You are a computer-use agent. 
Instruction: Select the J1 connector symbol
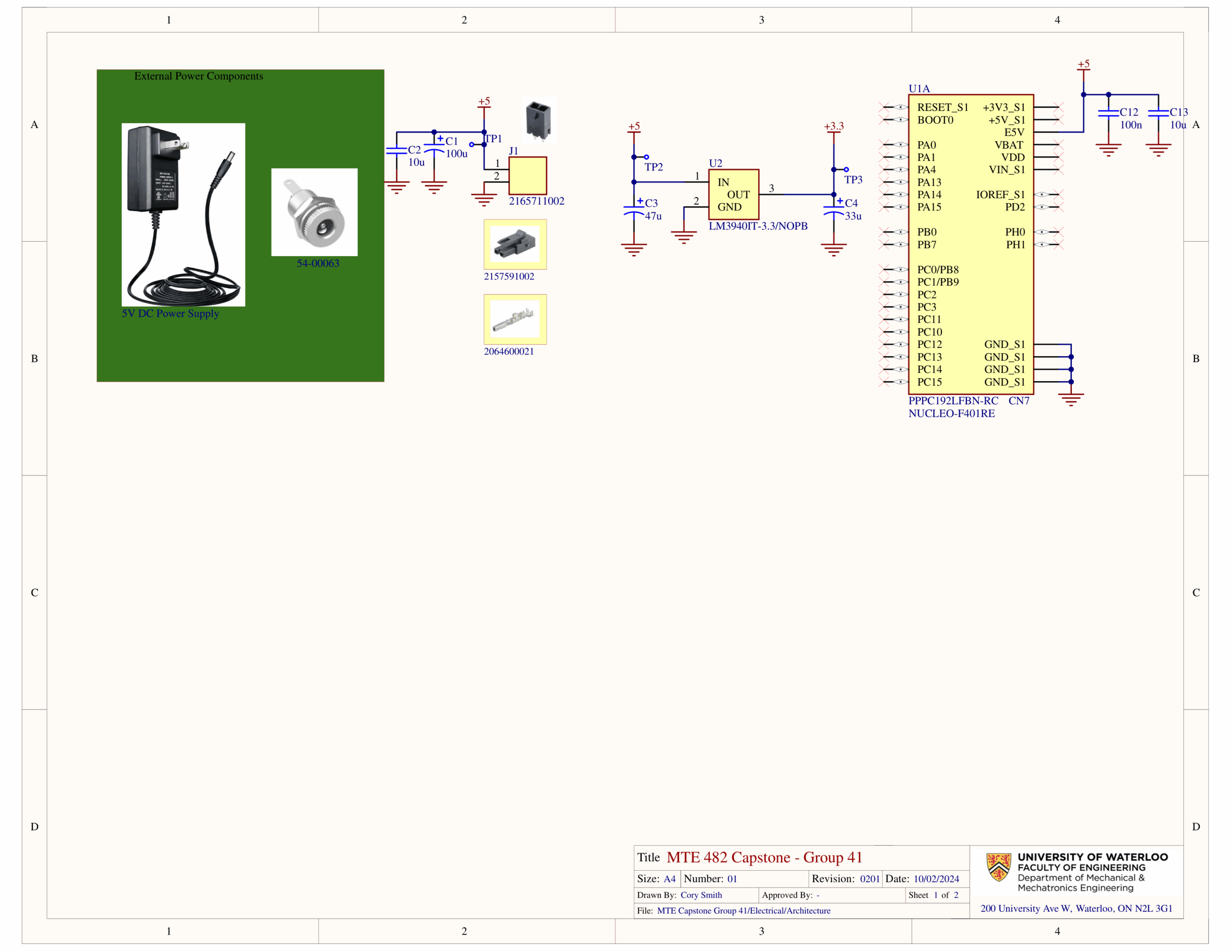pyautogui.click(x=527, y=176)
